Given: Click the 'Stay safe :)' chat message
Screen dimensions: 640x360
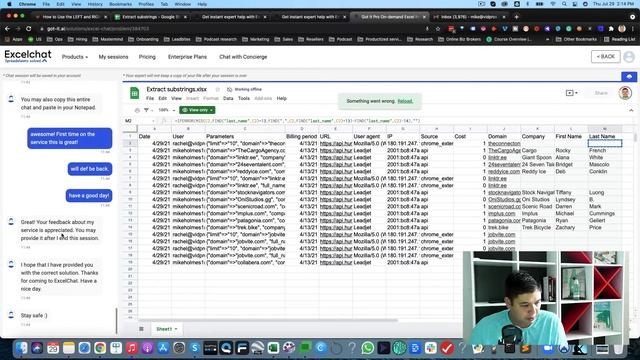Looking at the screenshot, I should pos(34,316).
